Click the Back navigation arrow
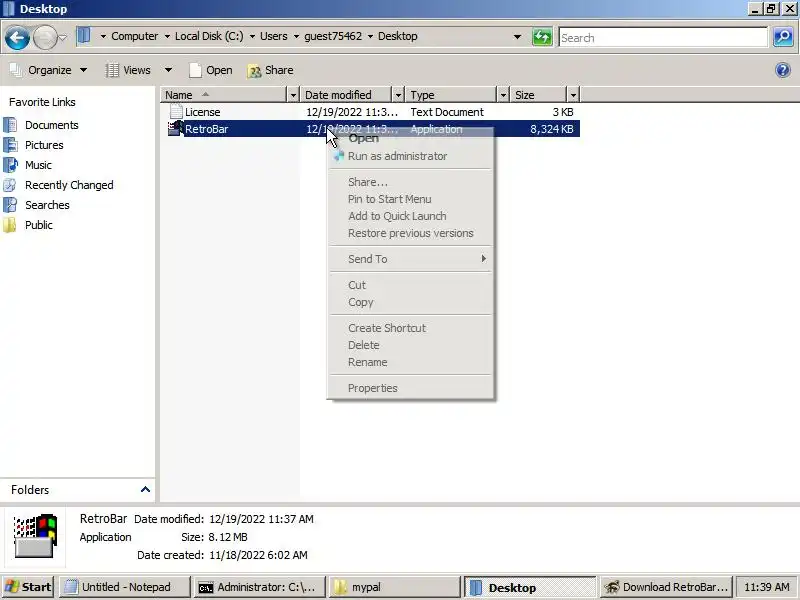Image resolution: width=800 pixels, height=600 pixels. pyautogui.click(x=17, y=37)
